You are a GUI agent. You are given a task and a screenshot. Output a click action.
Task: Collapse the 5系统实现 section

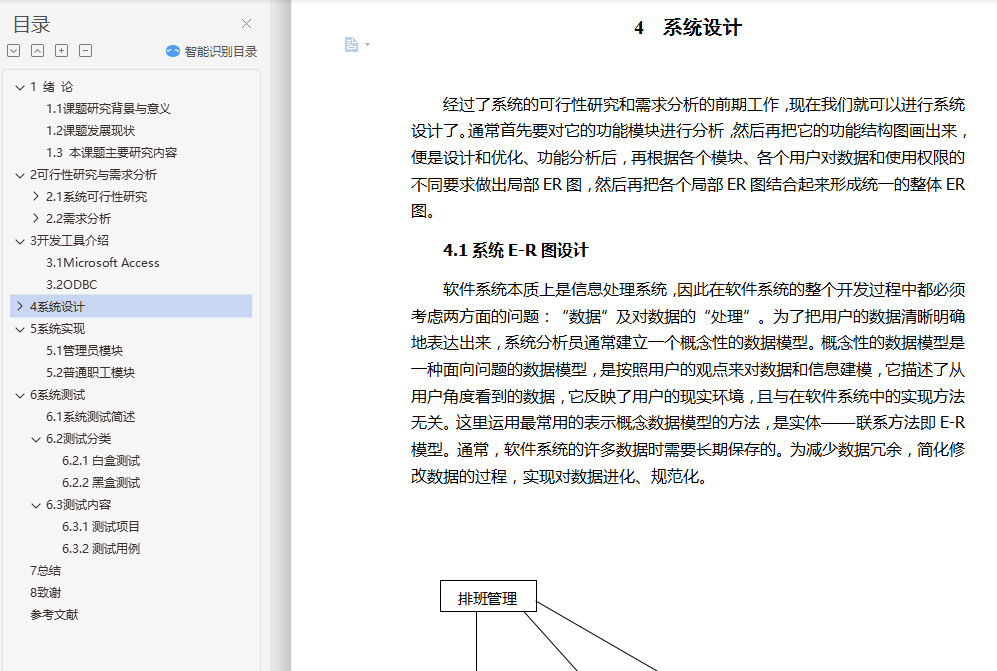(x=20, y=329)
